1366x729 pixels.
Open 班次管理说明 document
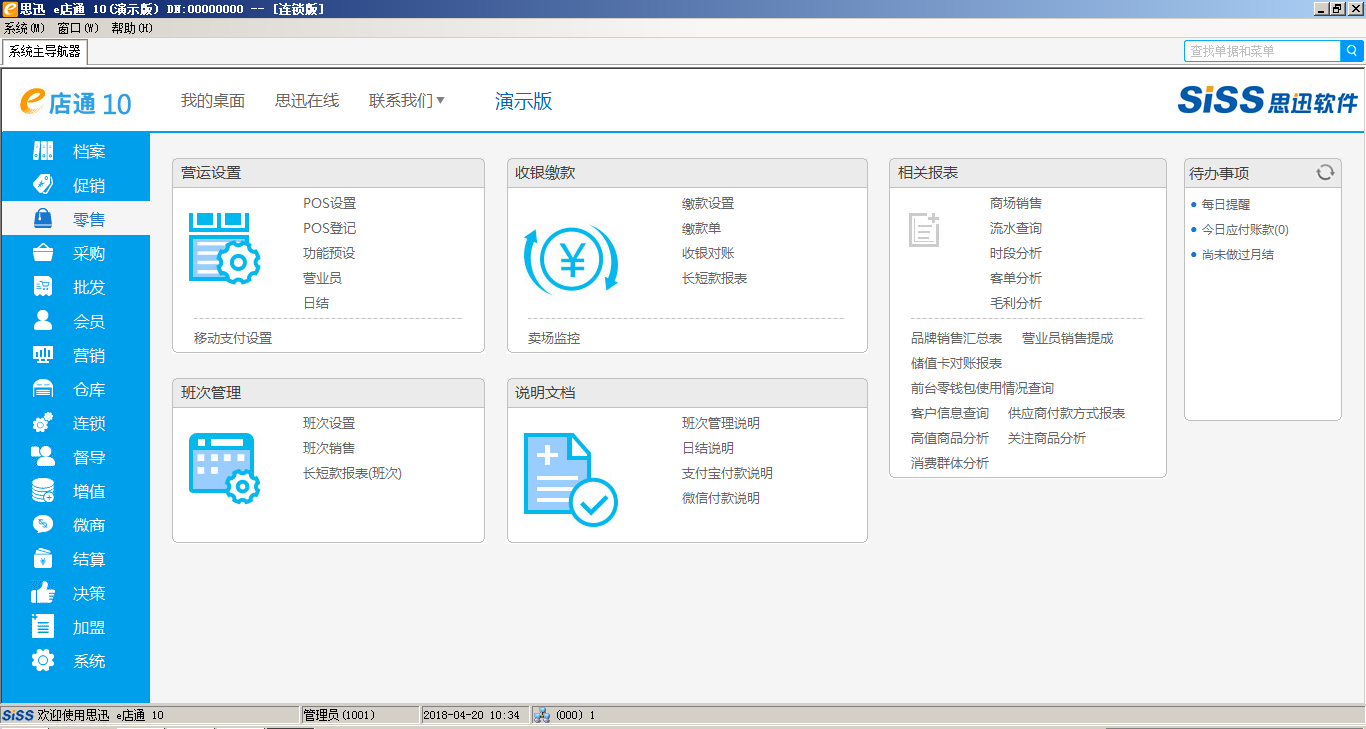tap(721, 423)
